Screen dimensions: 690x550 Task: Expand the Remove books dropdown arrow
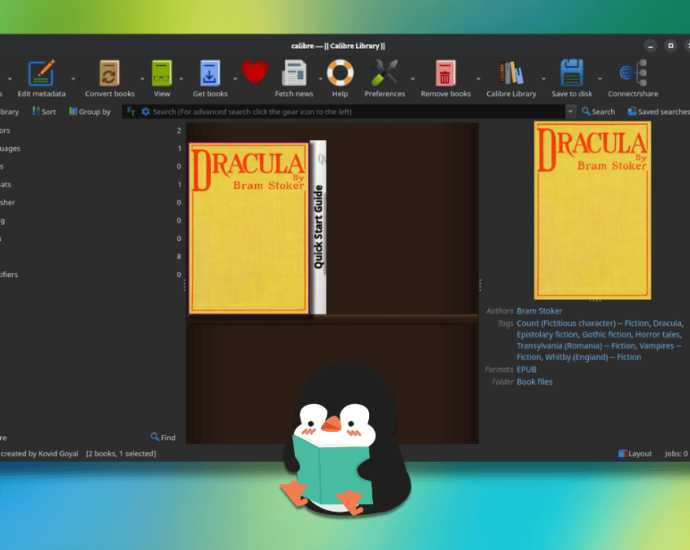[478, 79]
